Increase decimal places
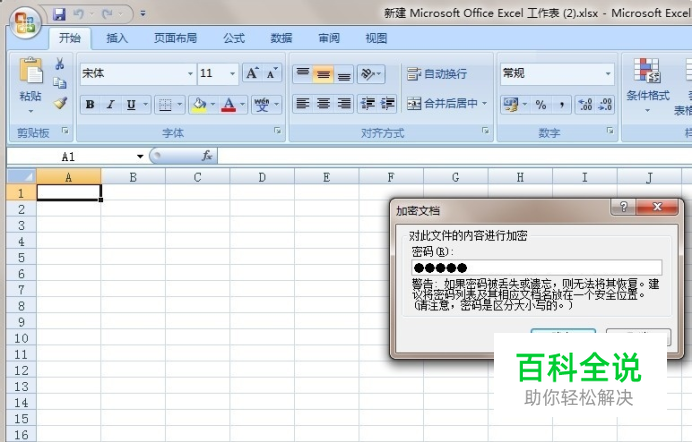Viewport: 692px width, 442px height. pos(585,105)
